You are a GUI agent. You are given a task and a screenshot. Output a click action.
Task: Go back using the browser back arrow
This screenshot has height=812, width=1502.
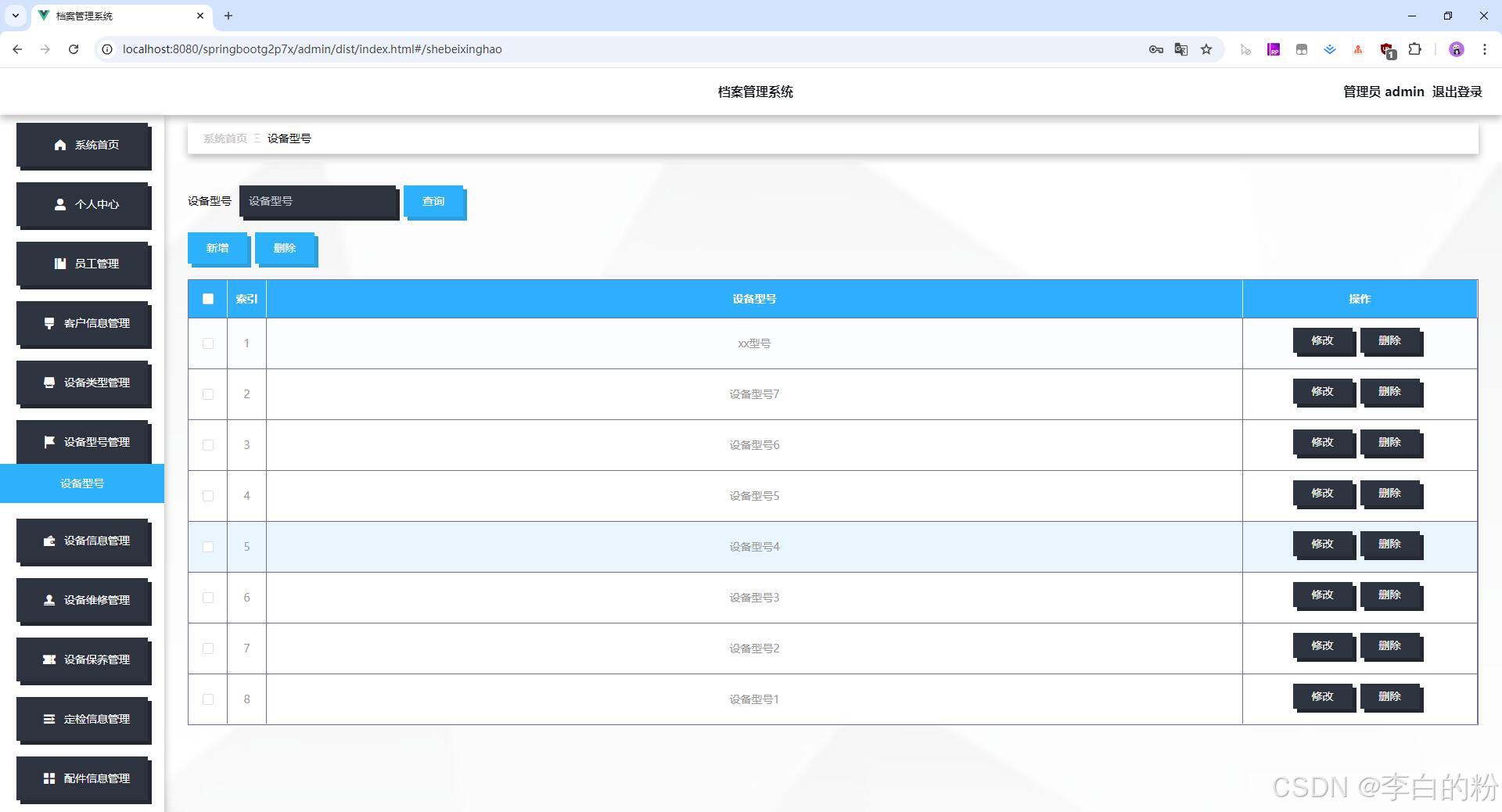click(x=17, y=49)
